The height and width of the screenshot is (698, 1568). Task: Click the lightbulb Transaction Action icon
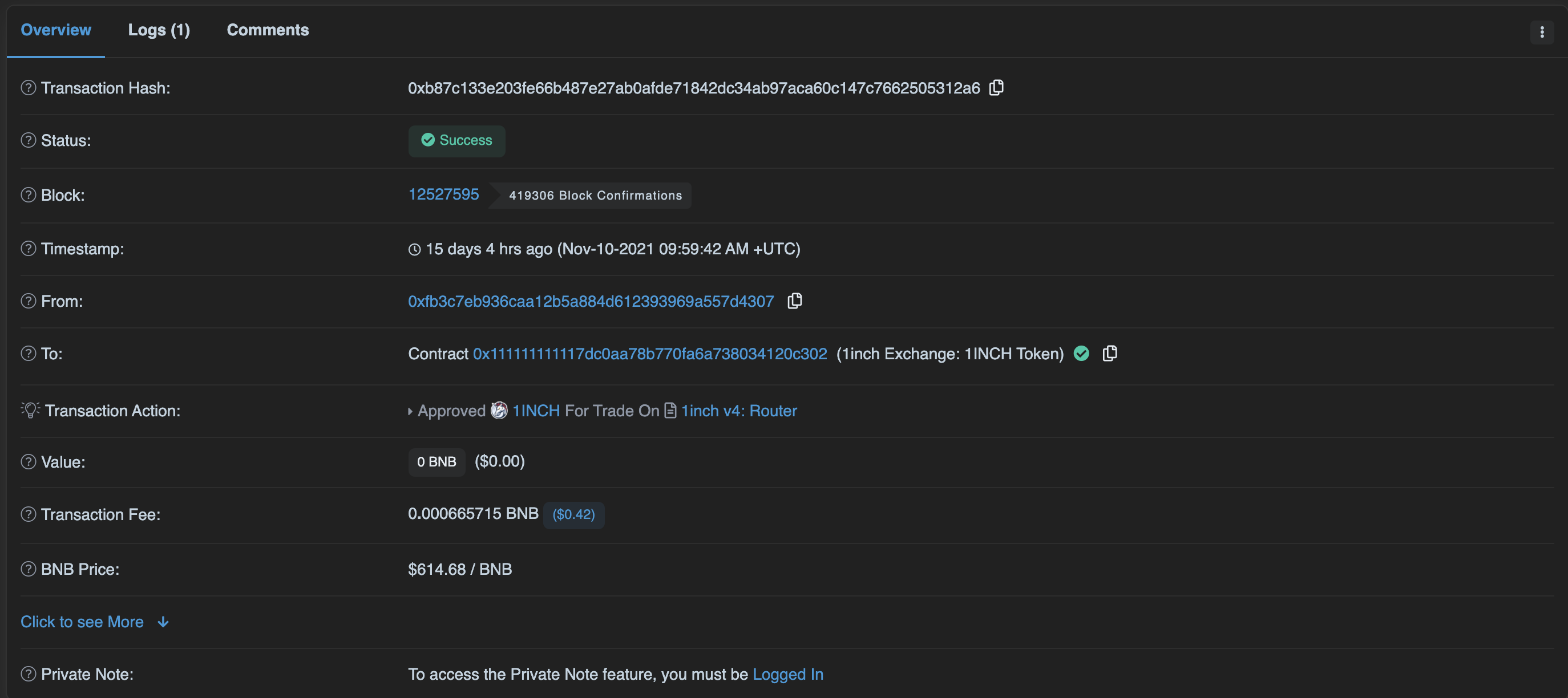pyautogui.click(x=30, y=409)
